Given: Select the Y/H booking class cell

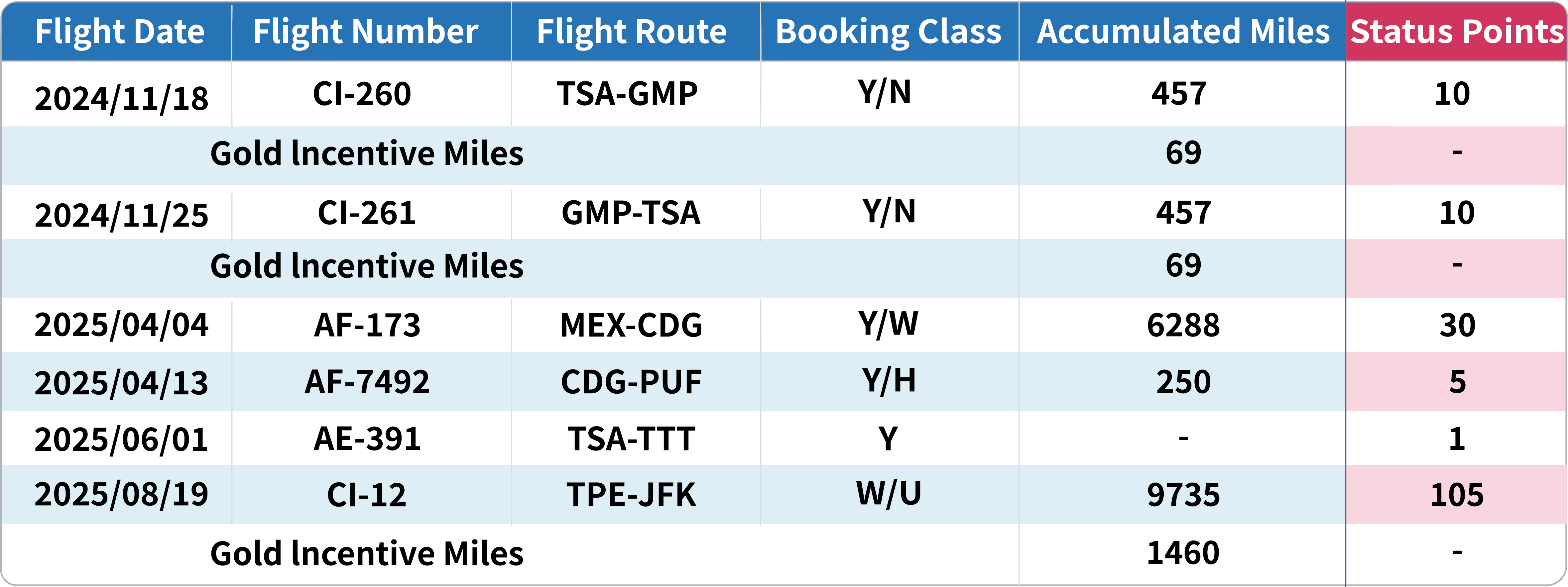Looking at the screenshot, I should pyautogui.click(x=888, y=381).
